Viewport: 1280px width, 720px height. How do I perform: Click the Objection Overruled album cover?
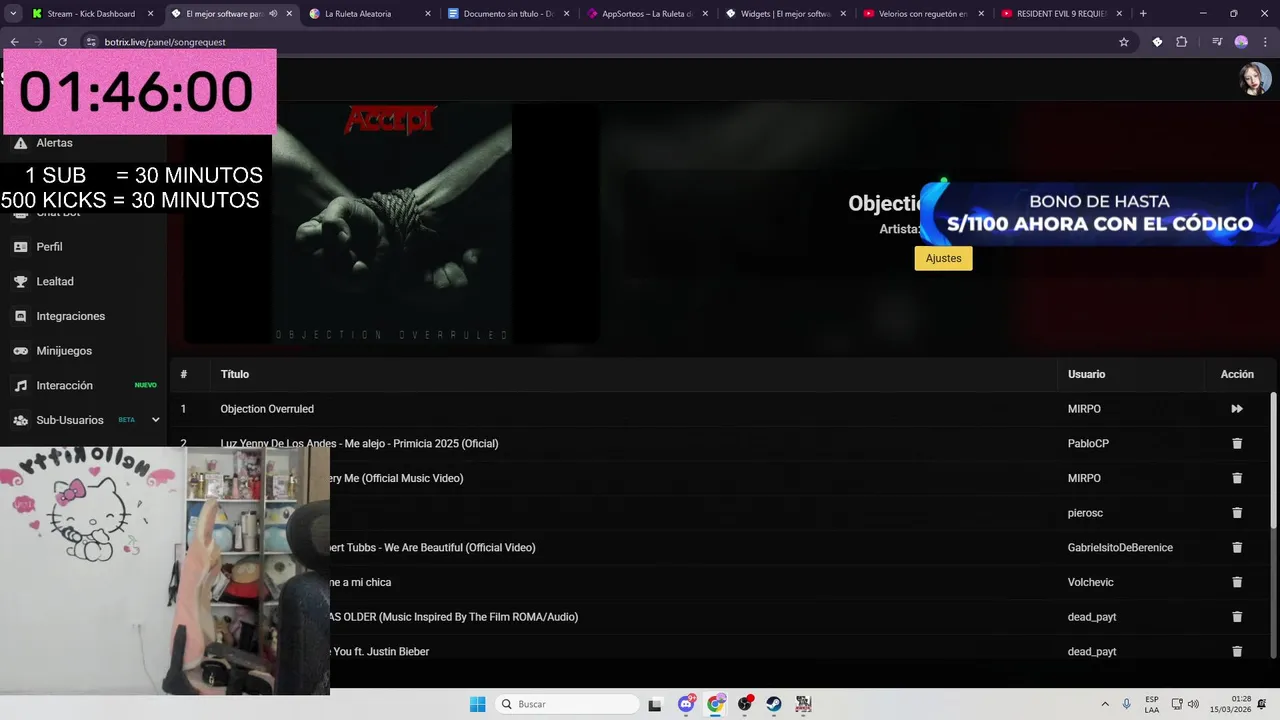[392, 223]
